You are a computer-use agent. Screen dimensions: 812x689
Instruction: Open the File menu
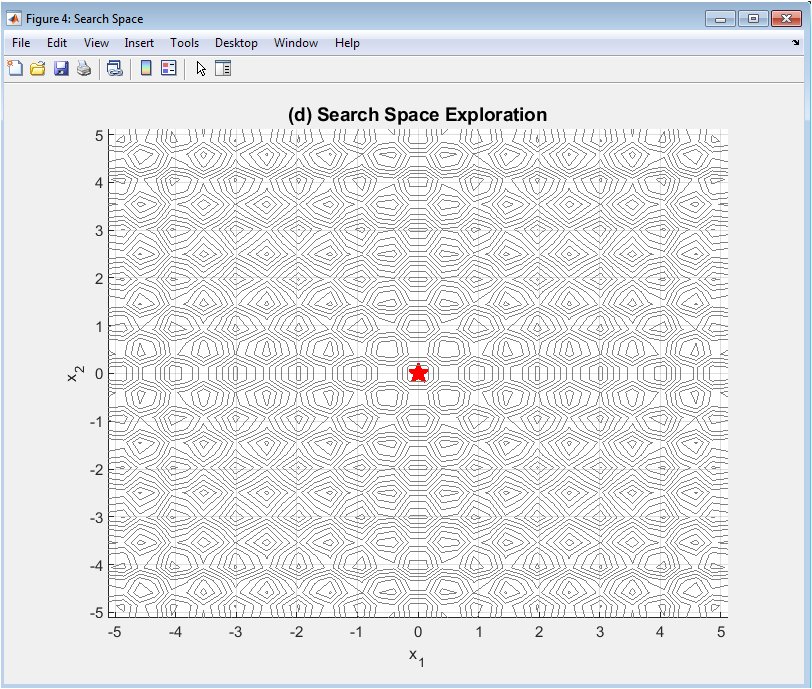pos(21,43)
